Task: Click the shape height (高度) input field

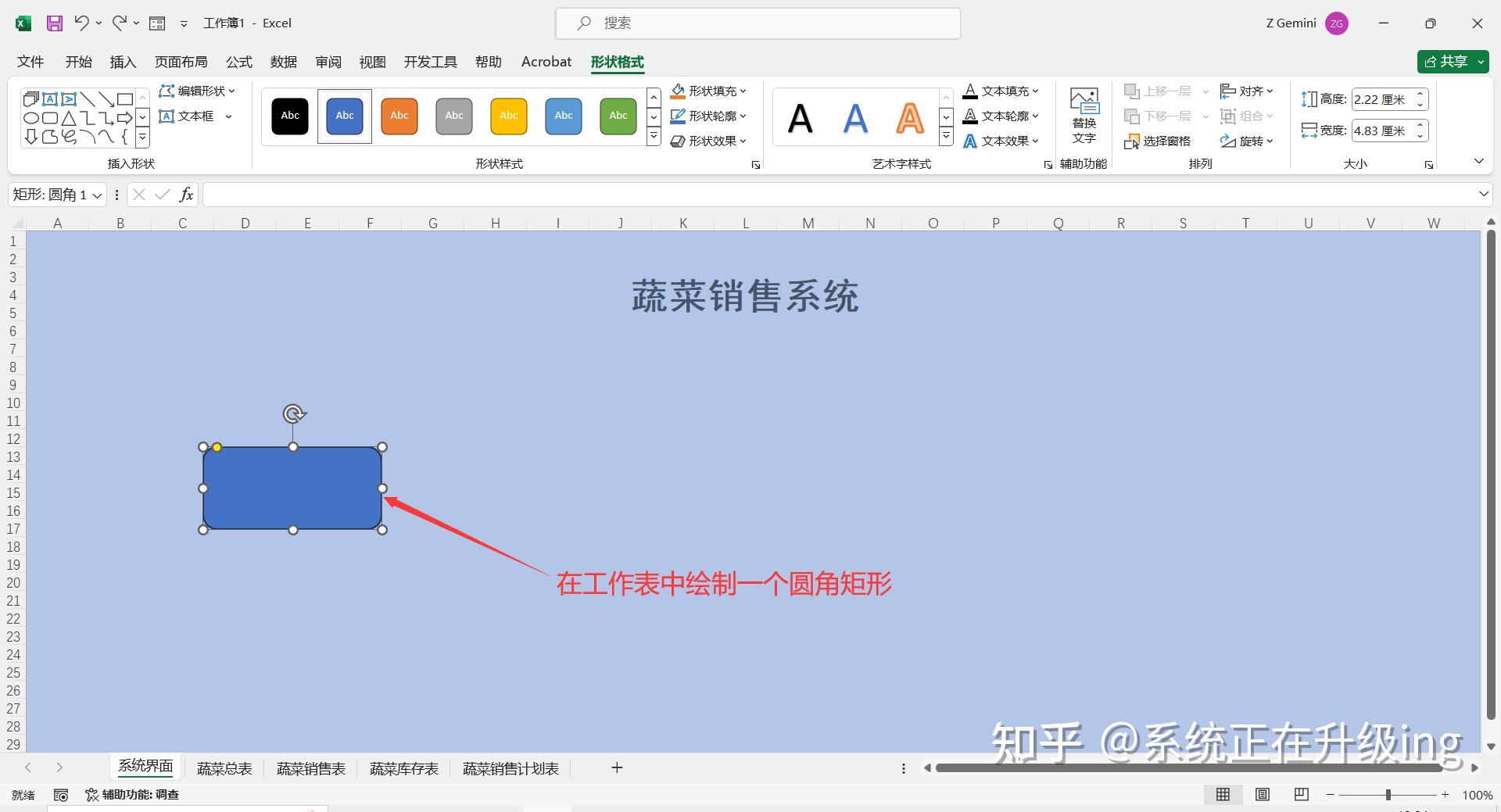Action: (1389, 99)
